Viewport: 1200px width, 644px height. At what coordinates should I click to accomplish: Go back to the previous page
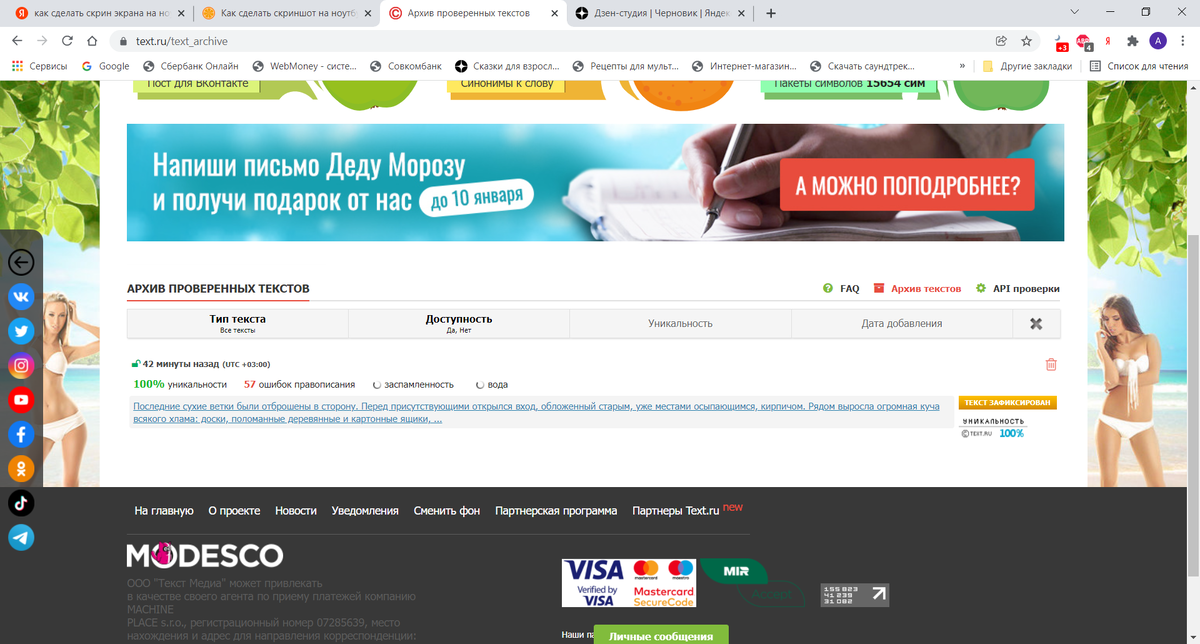tap(17, 41)
